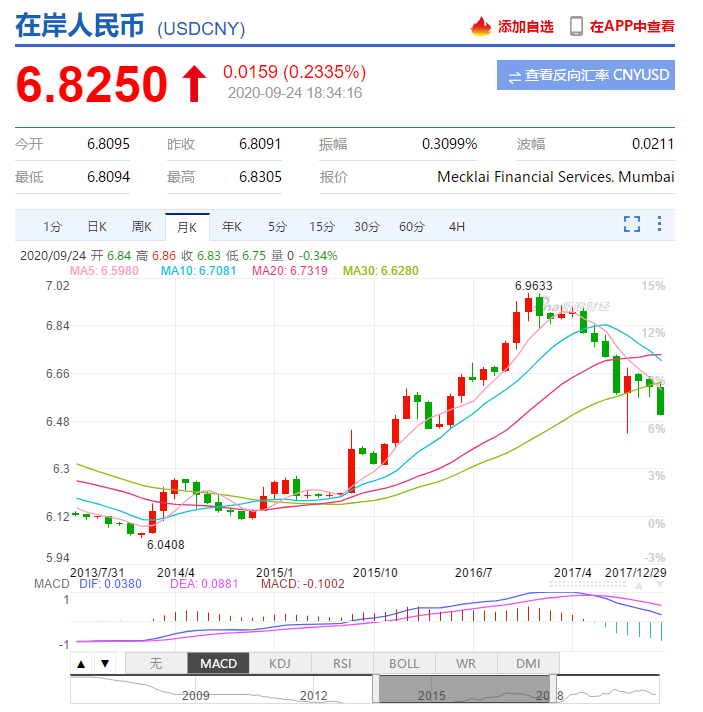Switch to 日K daily candlestick chart
Viewport: 703px width, 712px height.
point(96,226)
